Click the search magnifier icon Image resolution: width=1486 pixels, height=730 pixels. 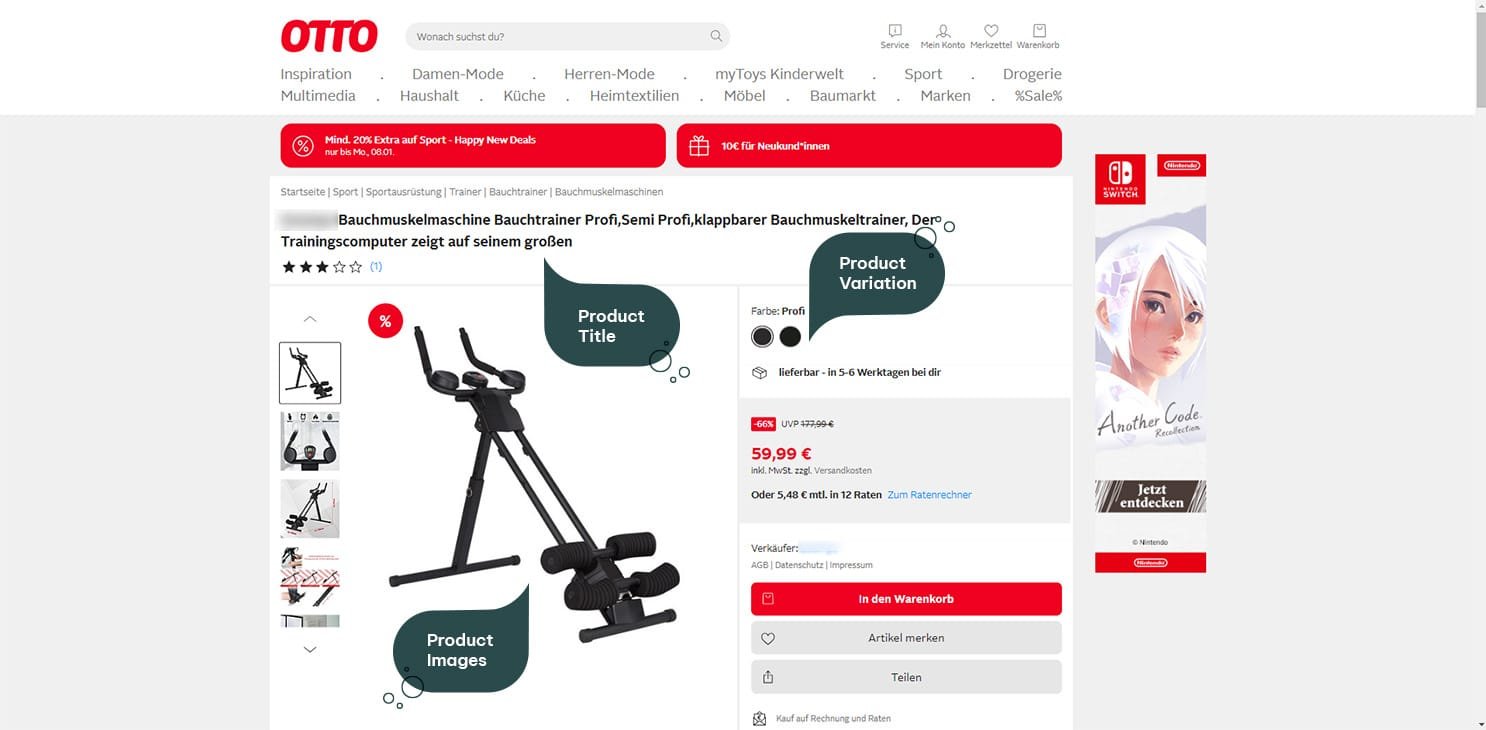716,36
